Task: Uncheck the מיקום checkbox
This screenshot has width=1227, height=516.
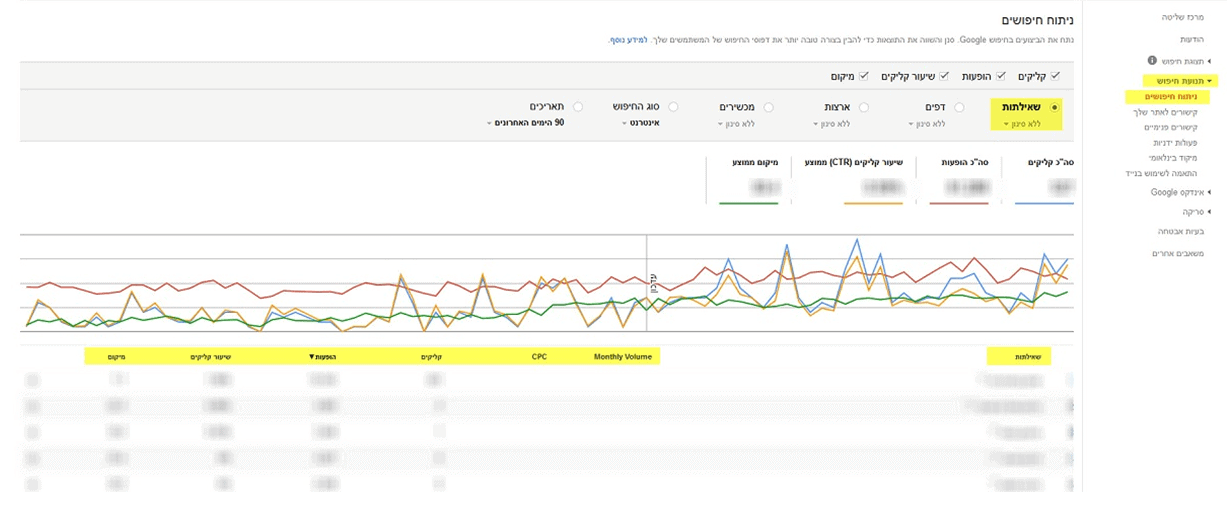Action: [x=863, y=76]
